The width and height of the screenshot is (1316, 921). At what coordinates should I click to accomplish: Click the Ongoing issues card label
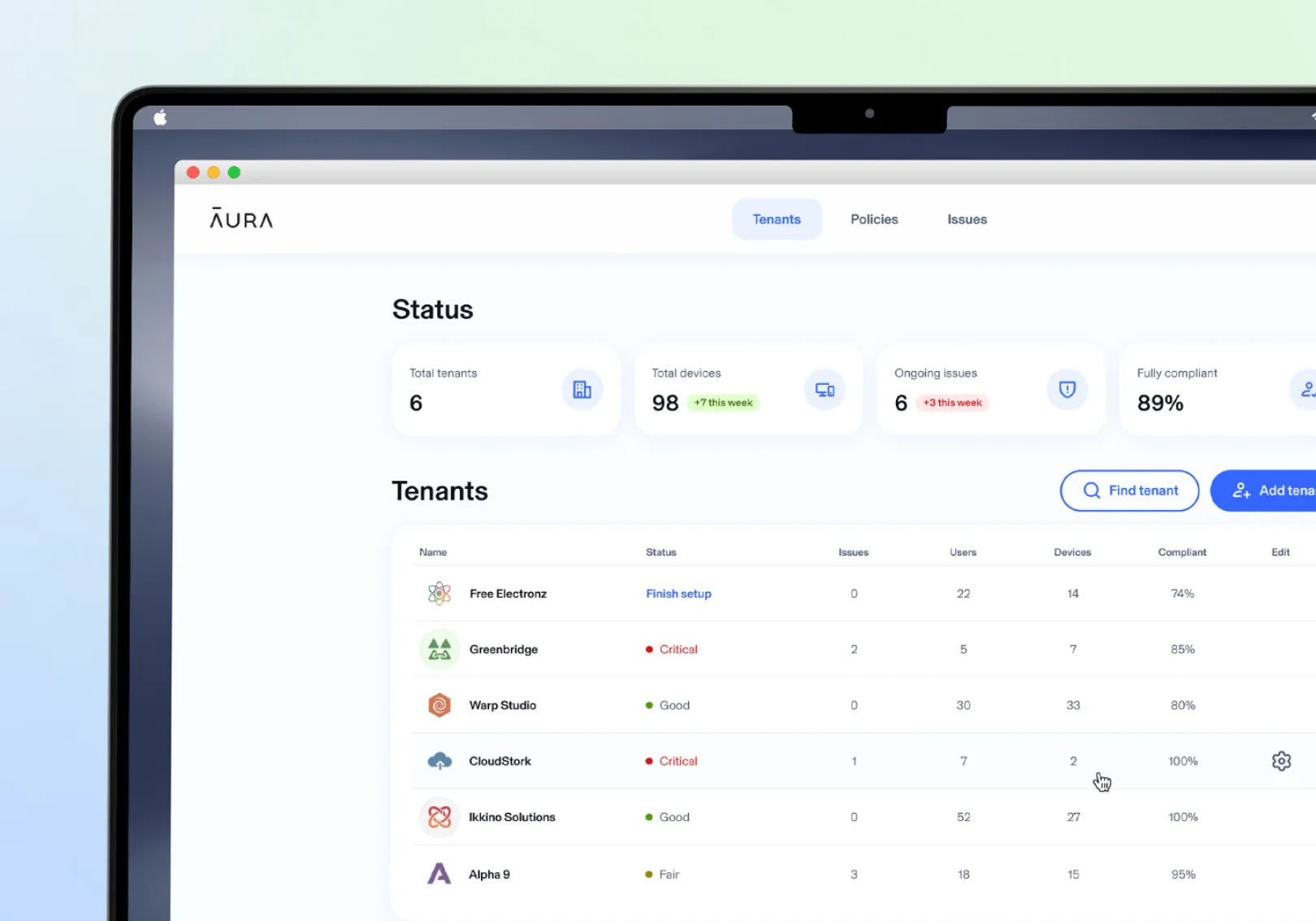tap(936, 373)
